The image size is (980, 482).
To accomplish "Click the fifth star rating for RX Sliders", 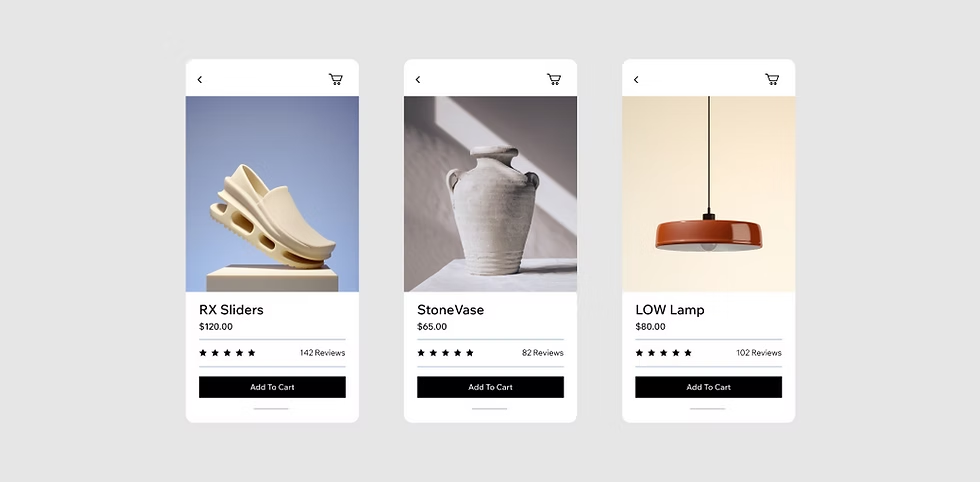I will [x=252, y=353].
